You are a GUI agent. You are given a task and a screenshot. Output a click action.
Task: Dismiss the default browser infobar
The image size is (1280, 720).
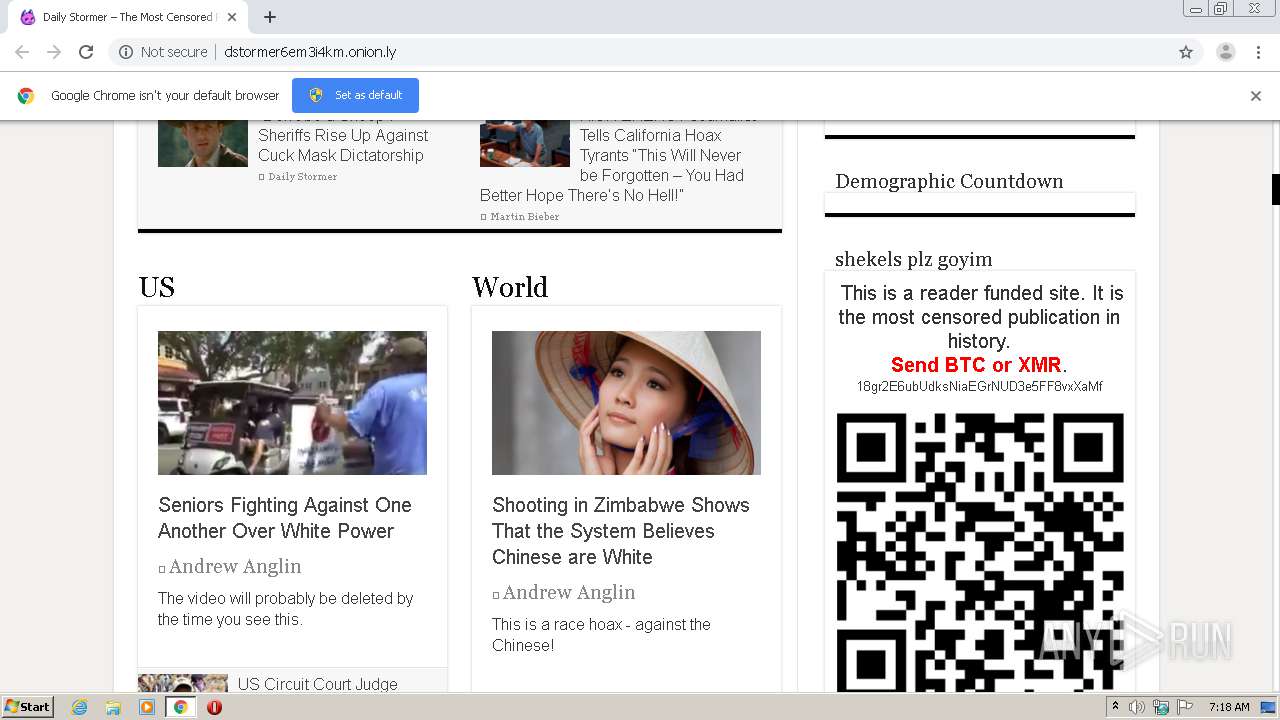[1256, 96]
